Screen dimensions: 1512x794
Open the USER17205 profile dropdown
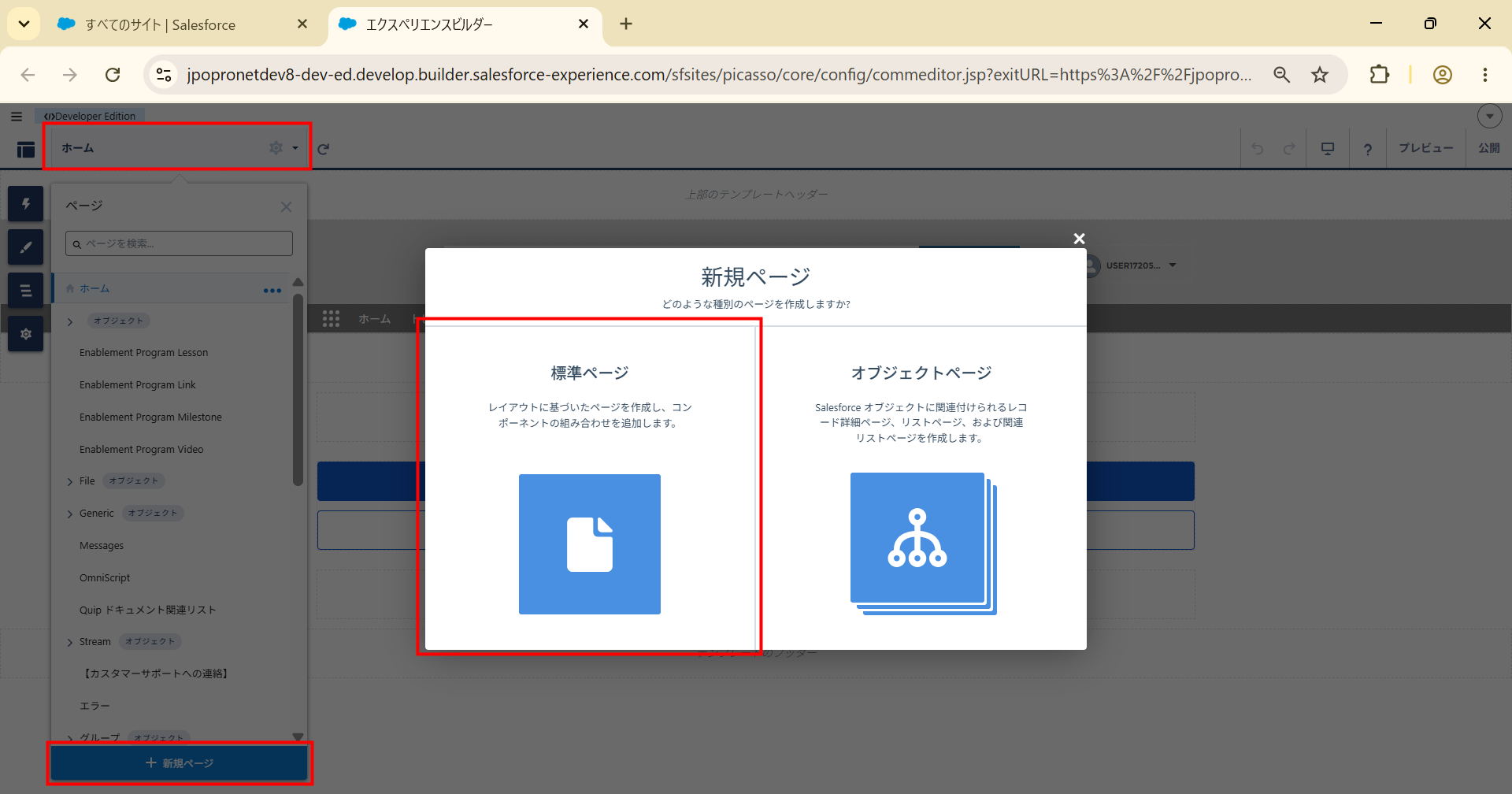coord(1173,265)
